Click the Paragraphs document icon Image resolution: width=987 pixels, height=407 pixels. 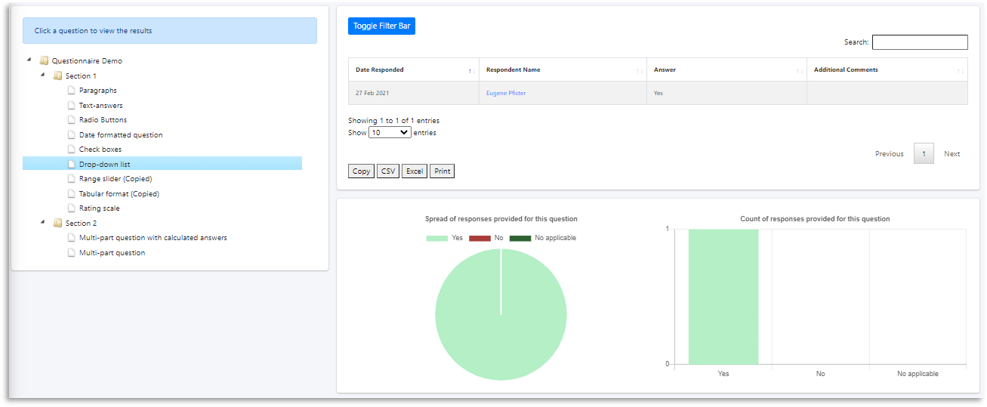pyautogui.click(x=71, y=91)
